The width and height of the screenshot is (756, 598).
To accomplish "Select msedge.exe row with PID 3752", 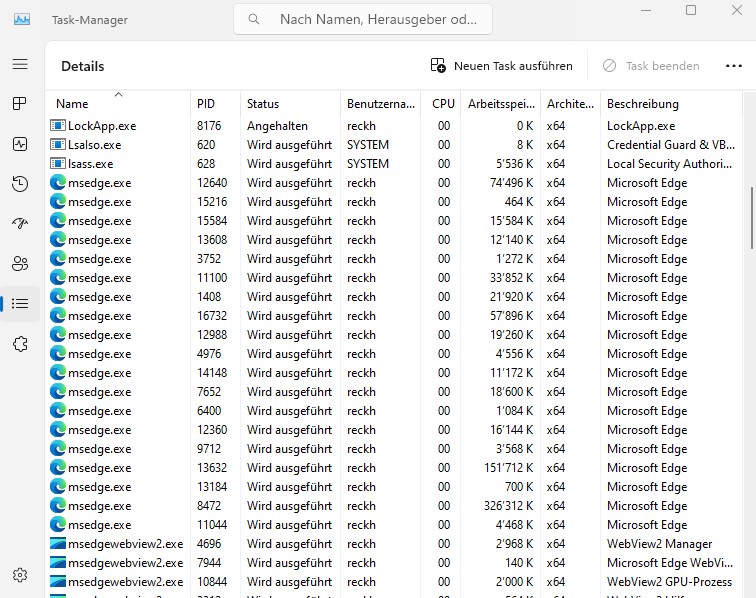I will [x=394, y=259].
